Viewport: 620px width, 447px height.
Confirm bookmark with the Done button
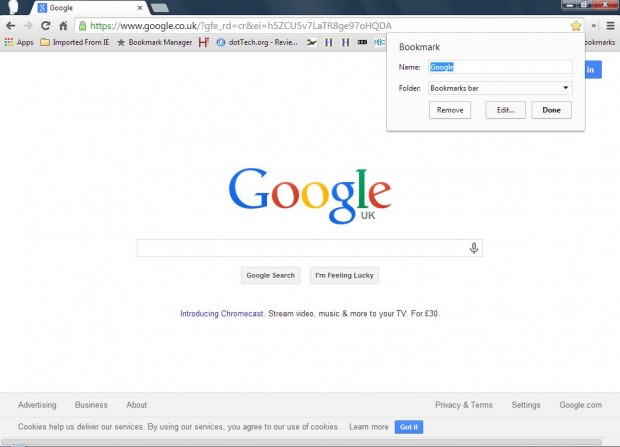click(x=551, y=110)
